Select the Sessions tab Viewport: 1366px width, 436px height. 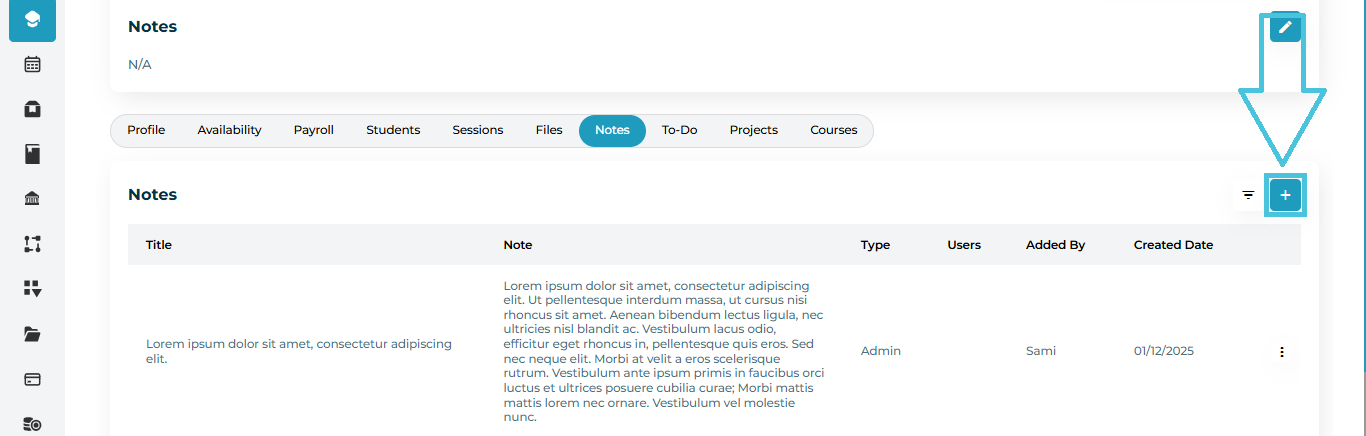pos(477,130)
